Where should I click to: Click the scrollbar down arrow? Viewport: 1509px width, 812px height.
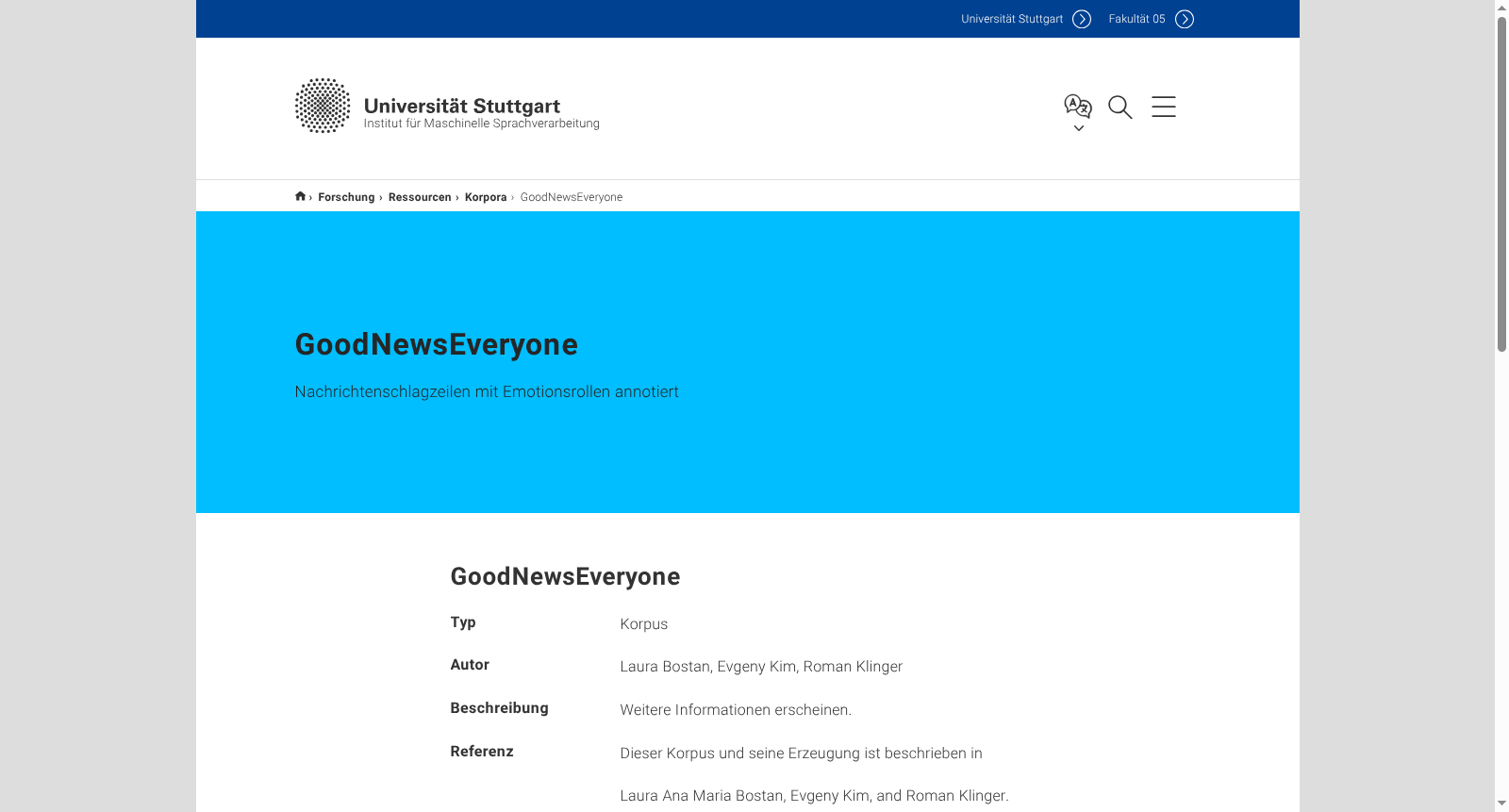pyautogui.click(x=1501, y=804)
